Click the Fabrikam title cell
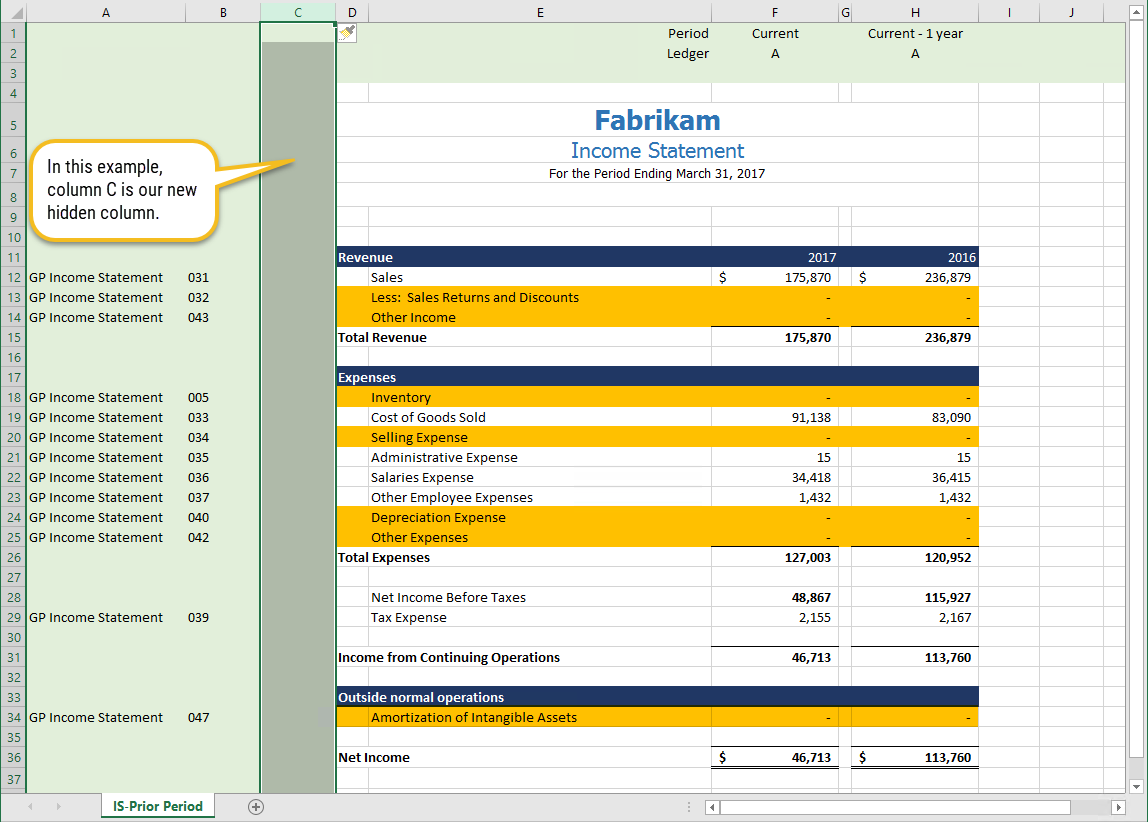1148x822 pixels. [x=657, y=120]
